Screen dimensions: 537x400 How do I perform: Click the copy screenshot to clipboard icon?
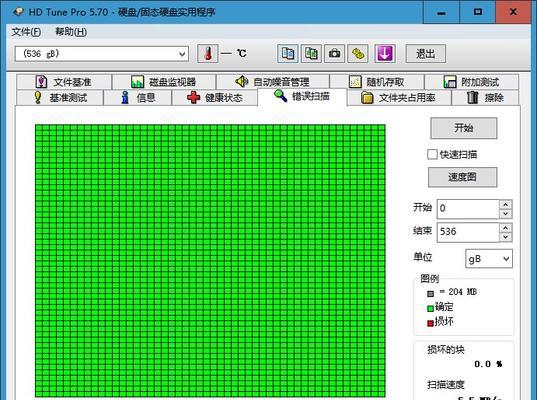[x=311, y=53]
